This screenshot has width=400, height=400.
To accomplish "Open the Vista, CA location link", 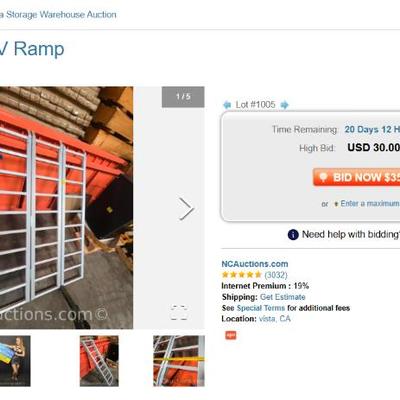I will tap(275, 319).
